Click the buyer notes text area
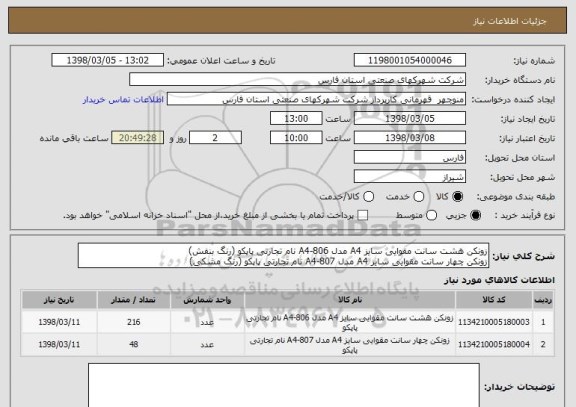The width and height of the screenshot is (576, 407). pyautogui.click(x=284, y=385)
